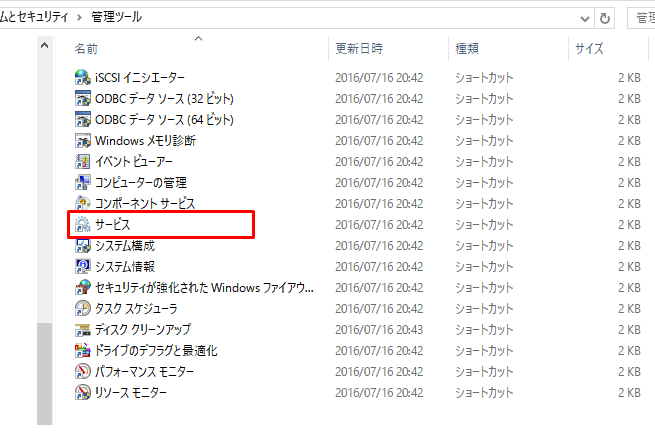Click the breadcrumb chevron before 管理ツール
This screenshot has height=448, width=655.
pos(79,18)
